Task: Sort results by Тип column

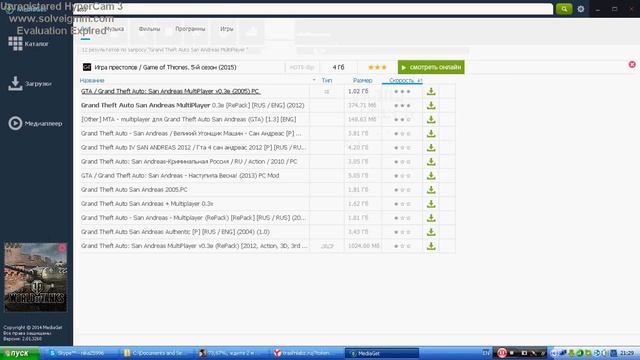Action: [327, 80]
